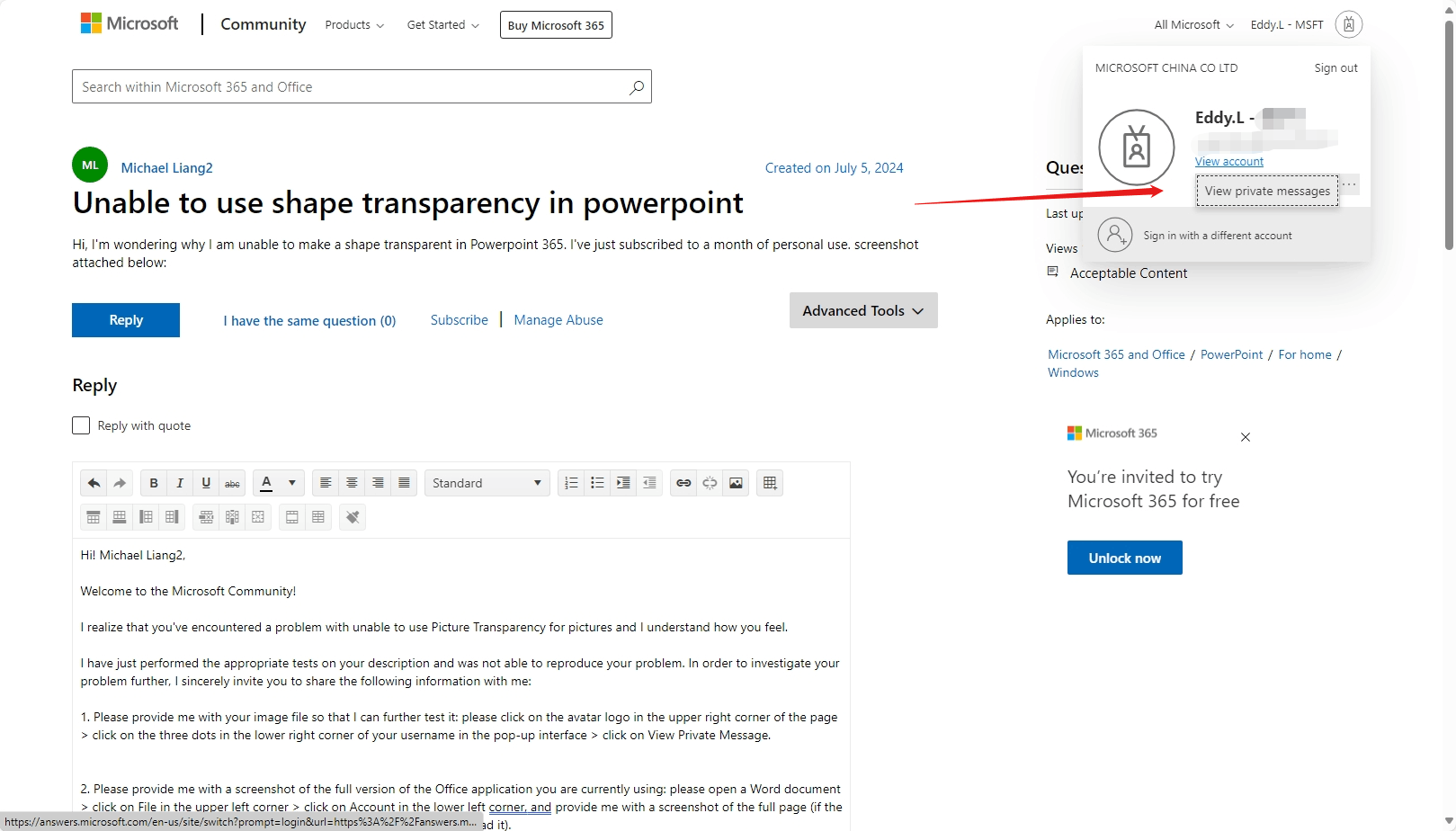The height and width of the screenshot is (831, 1456).
Task: Click the search magnifier icon
Action: click(637, 87)
